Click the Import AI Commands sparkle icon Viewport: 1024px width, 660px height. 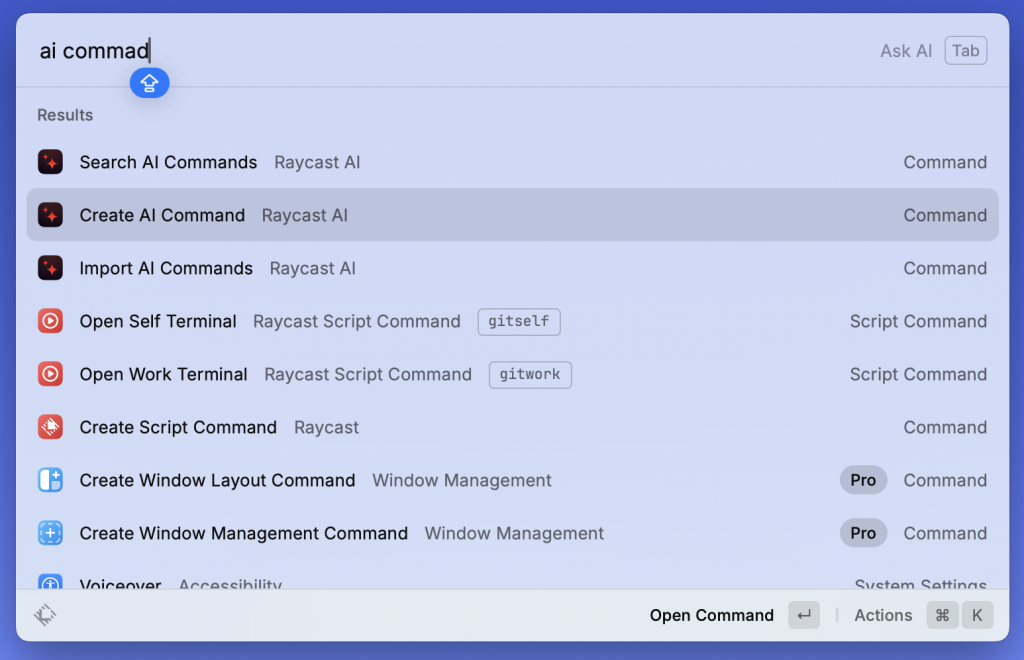pyautogui.click(x=50, y=268)
